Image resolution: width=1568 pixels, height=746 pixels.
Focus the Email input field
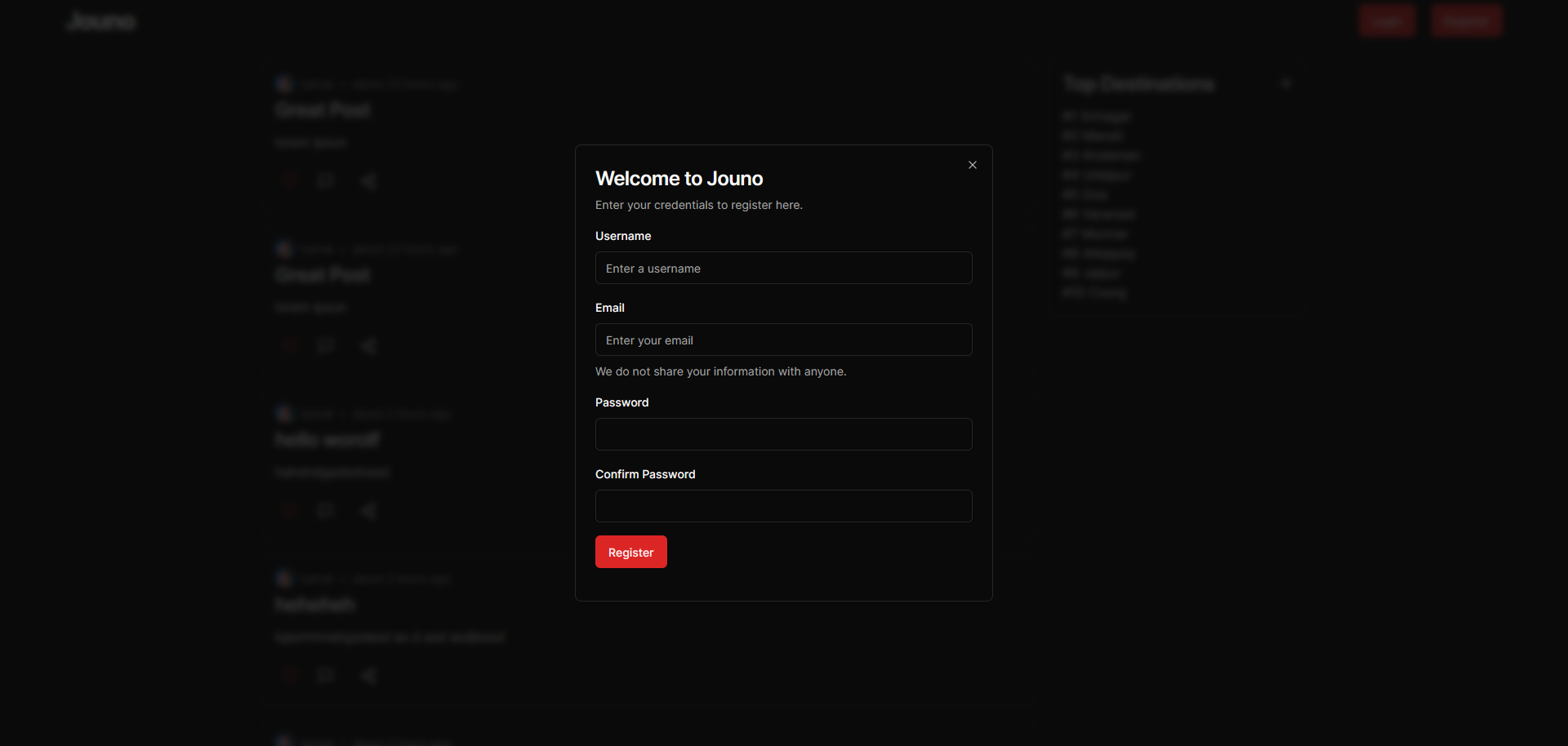pyautogui.click(x=783, y=340)
